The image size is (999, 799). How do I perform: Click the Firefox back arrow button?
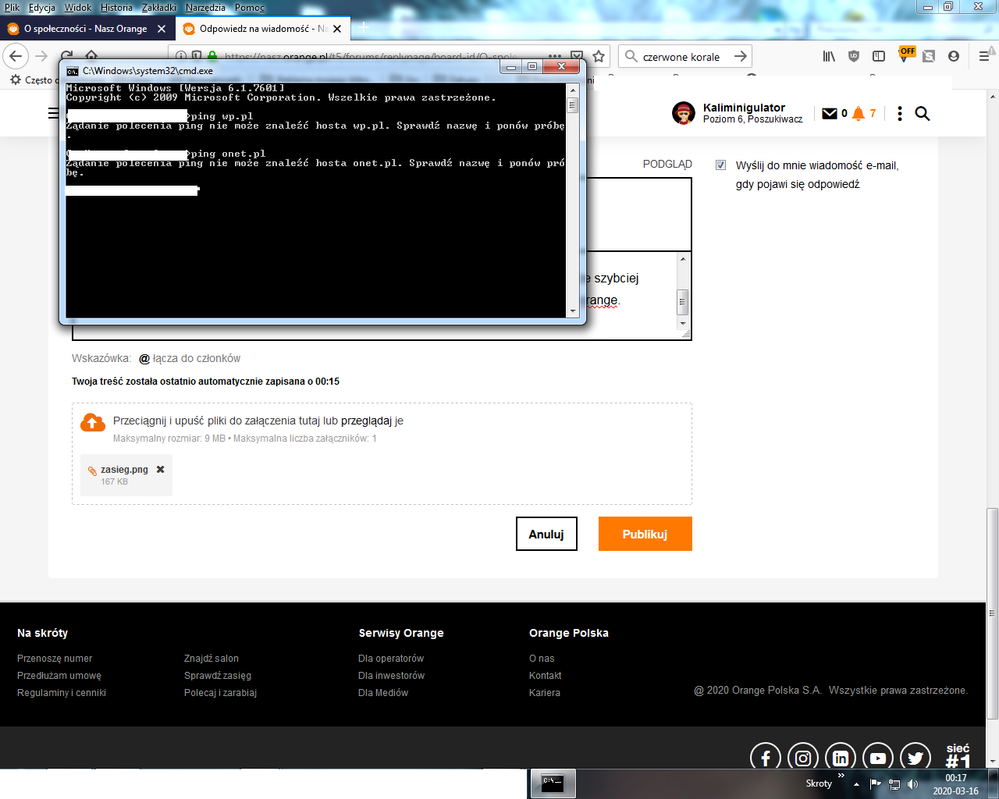point(15,56)
